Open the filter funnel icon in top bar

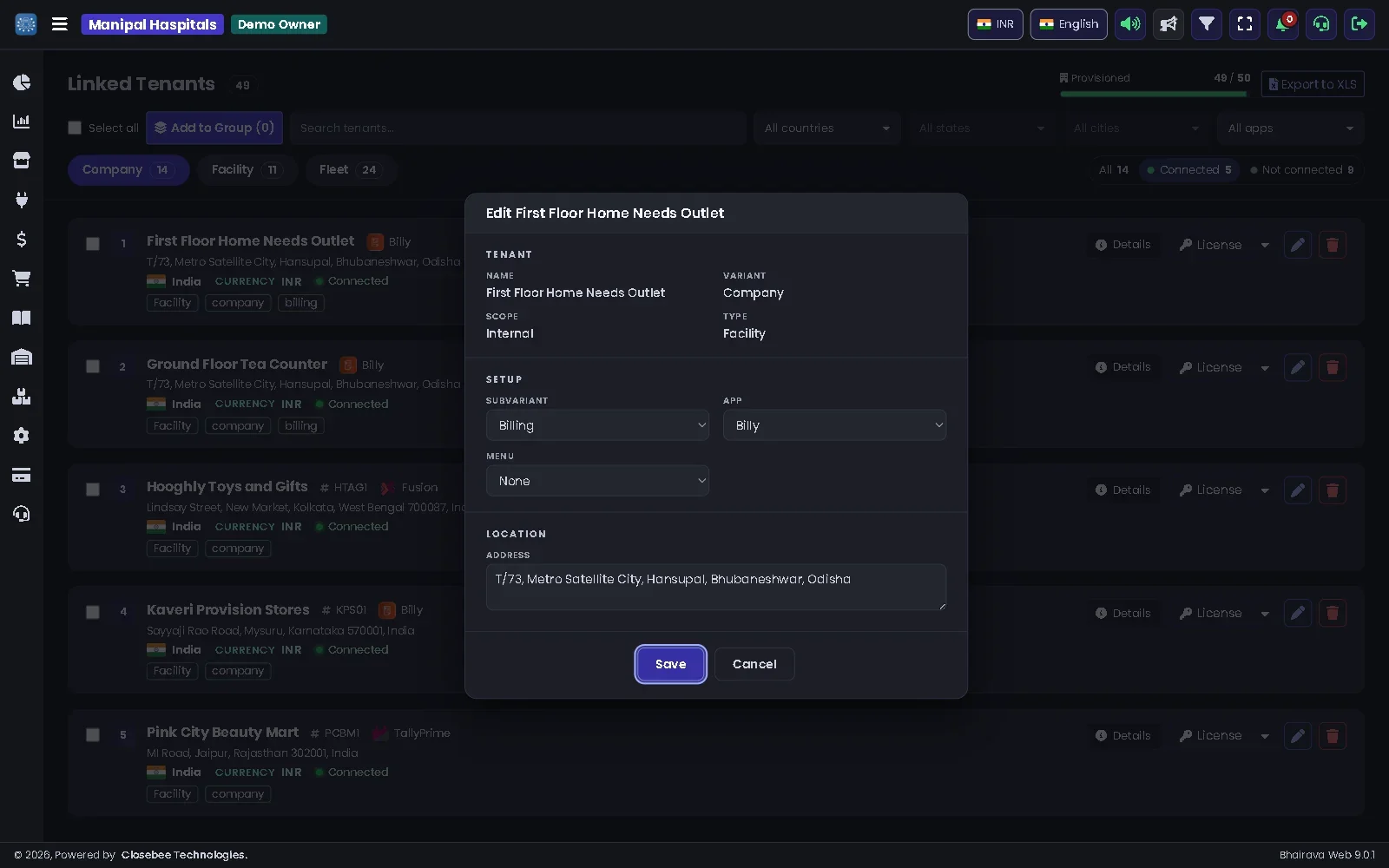[x=1207, y=24]
